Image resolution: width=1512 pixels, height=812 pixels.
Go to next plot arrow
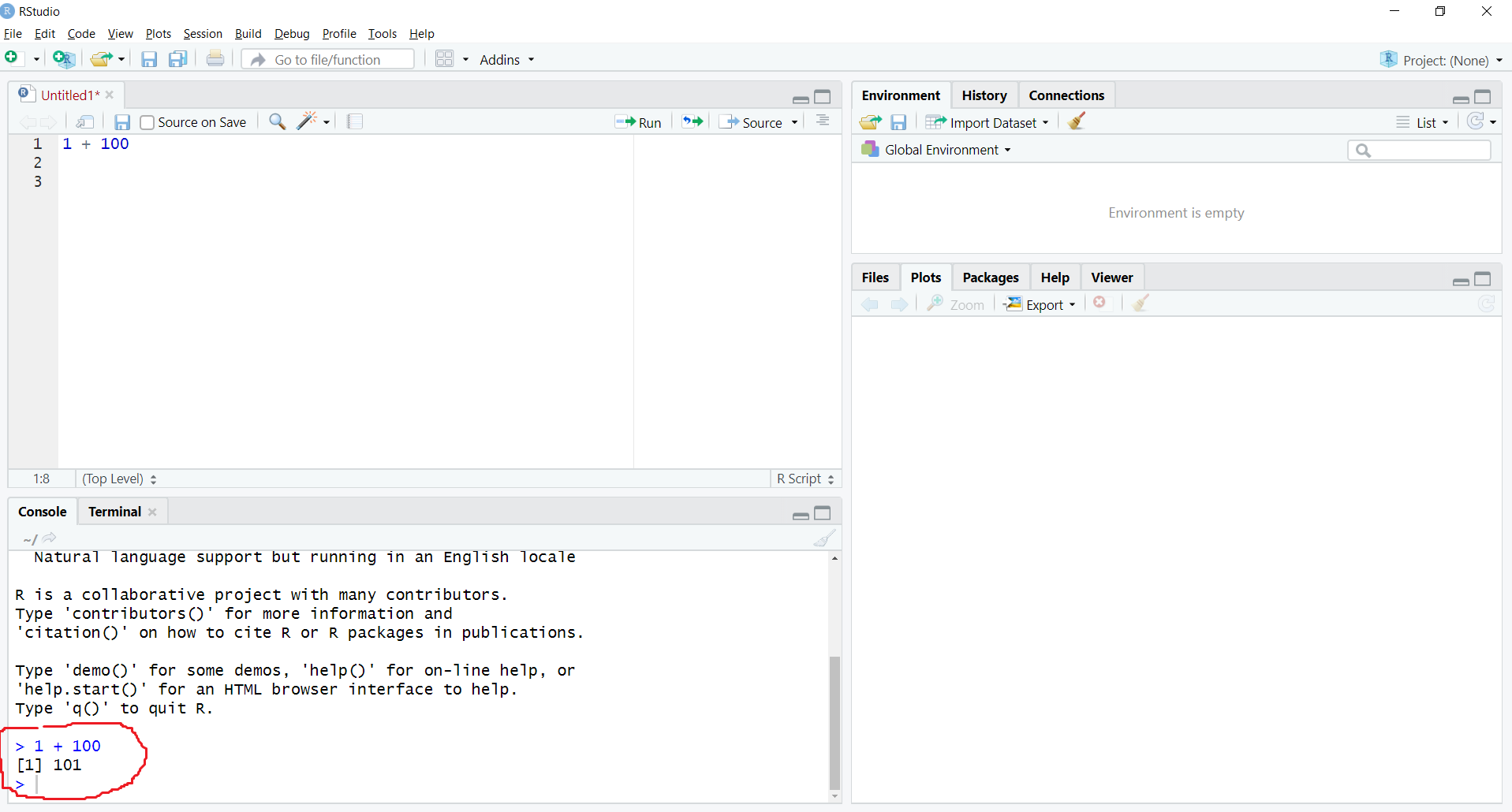pos(899,304)
